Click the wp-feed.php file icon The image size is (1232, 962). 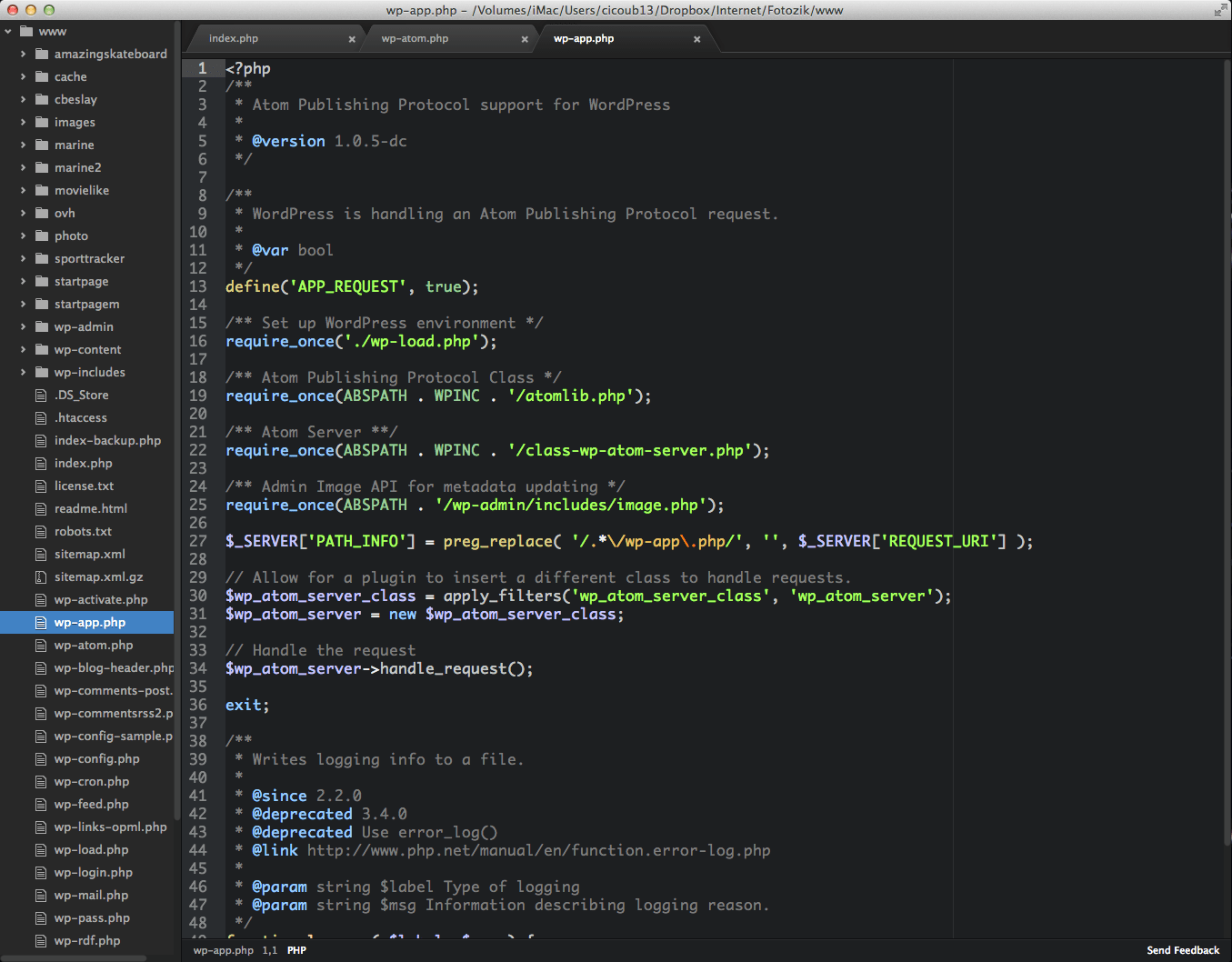pos(41,804)
